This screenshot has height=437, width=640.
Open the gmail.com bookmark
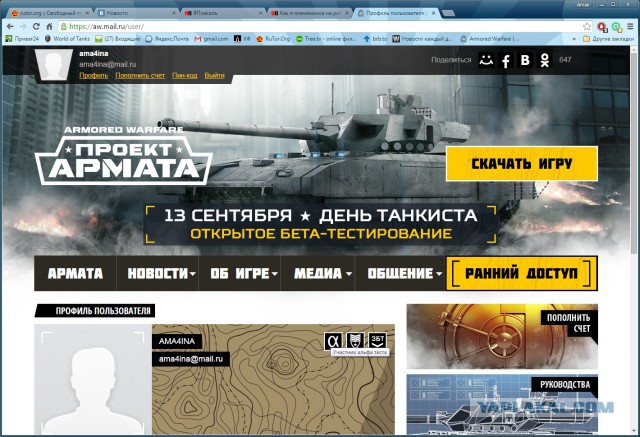[211, 39]
